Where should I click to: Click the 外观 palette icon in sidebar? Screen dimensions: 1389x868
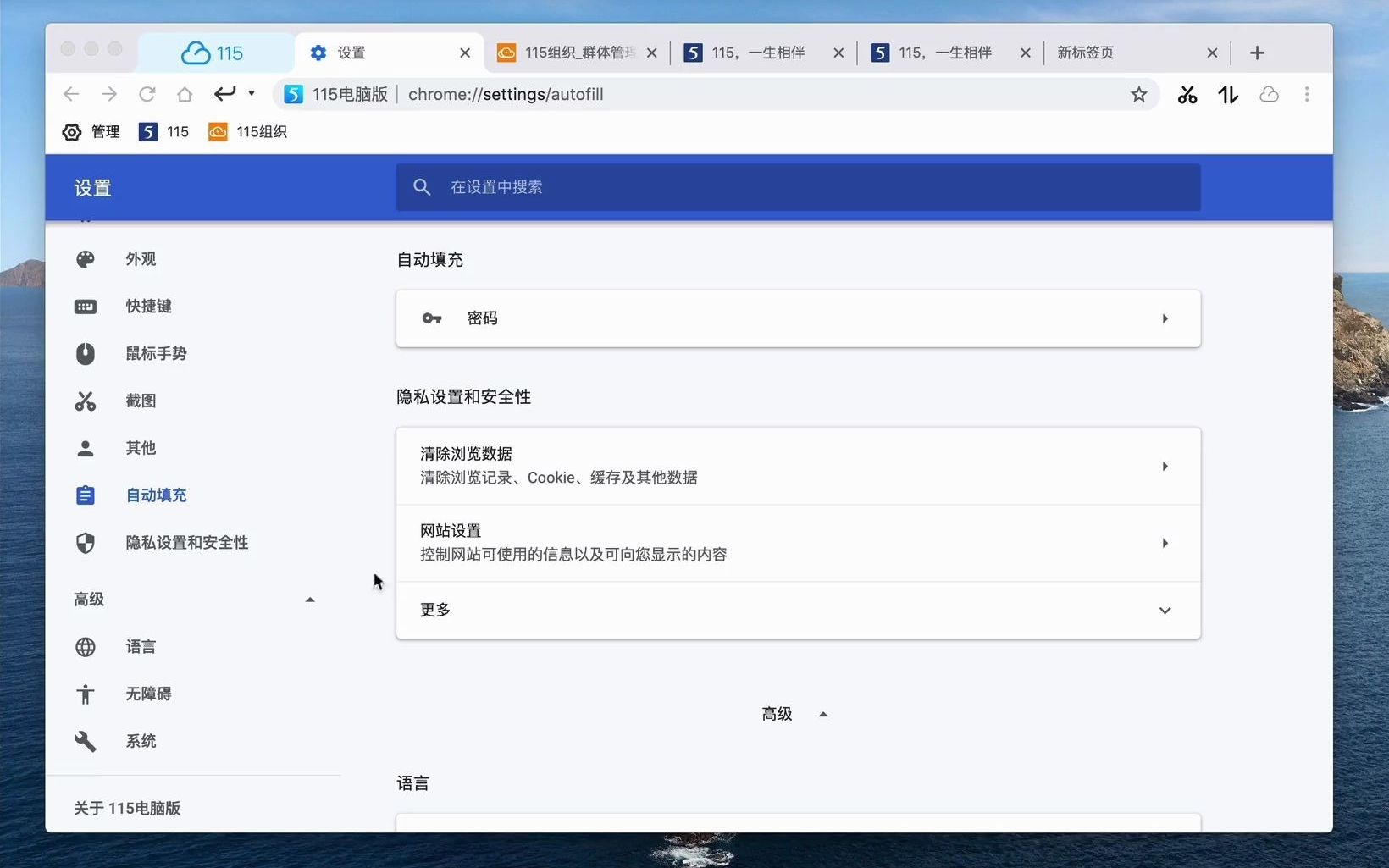85,258
